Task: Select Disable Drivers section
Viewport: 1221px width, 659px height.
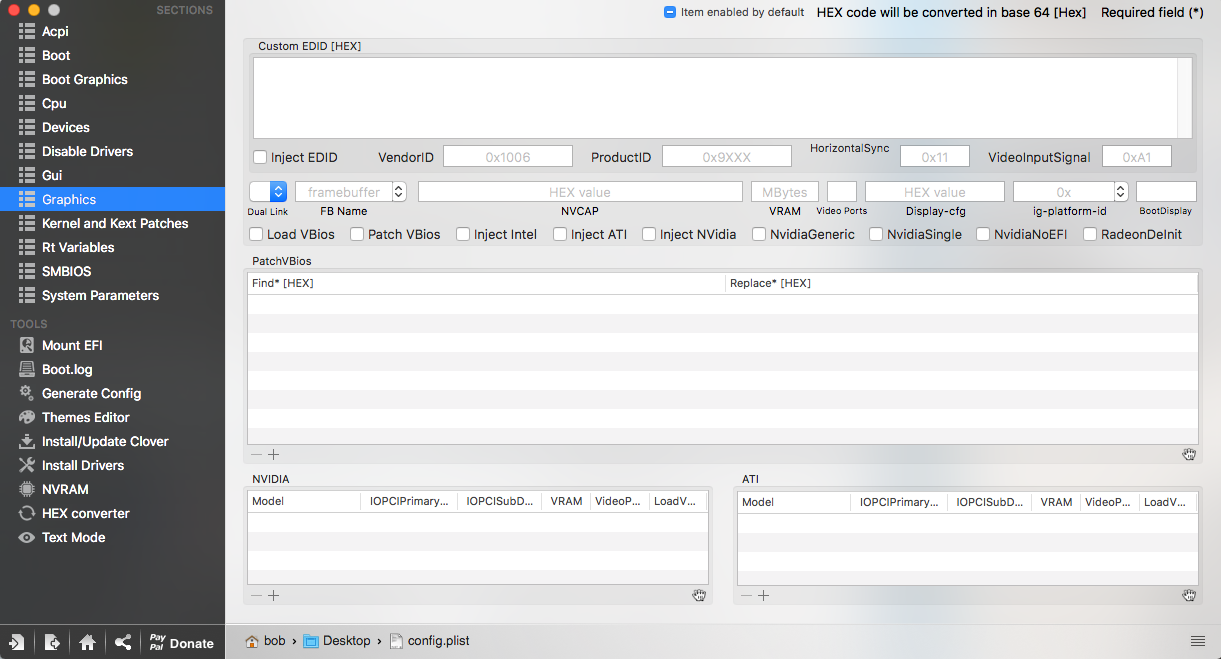Action: [87, 151]
